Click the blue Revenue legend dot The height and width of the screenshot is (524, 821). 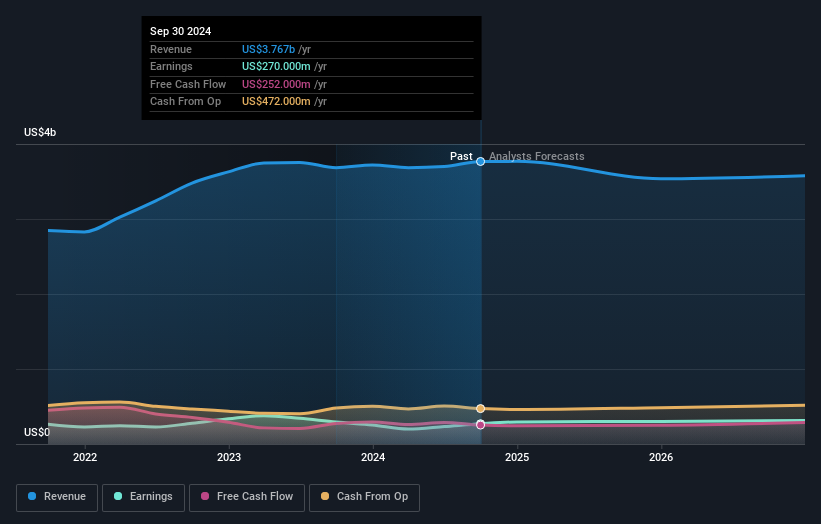[32, 496]
